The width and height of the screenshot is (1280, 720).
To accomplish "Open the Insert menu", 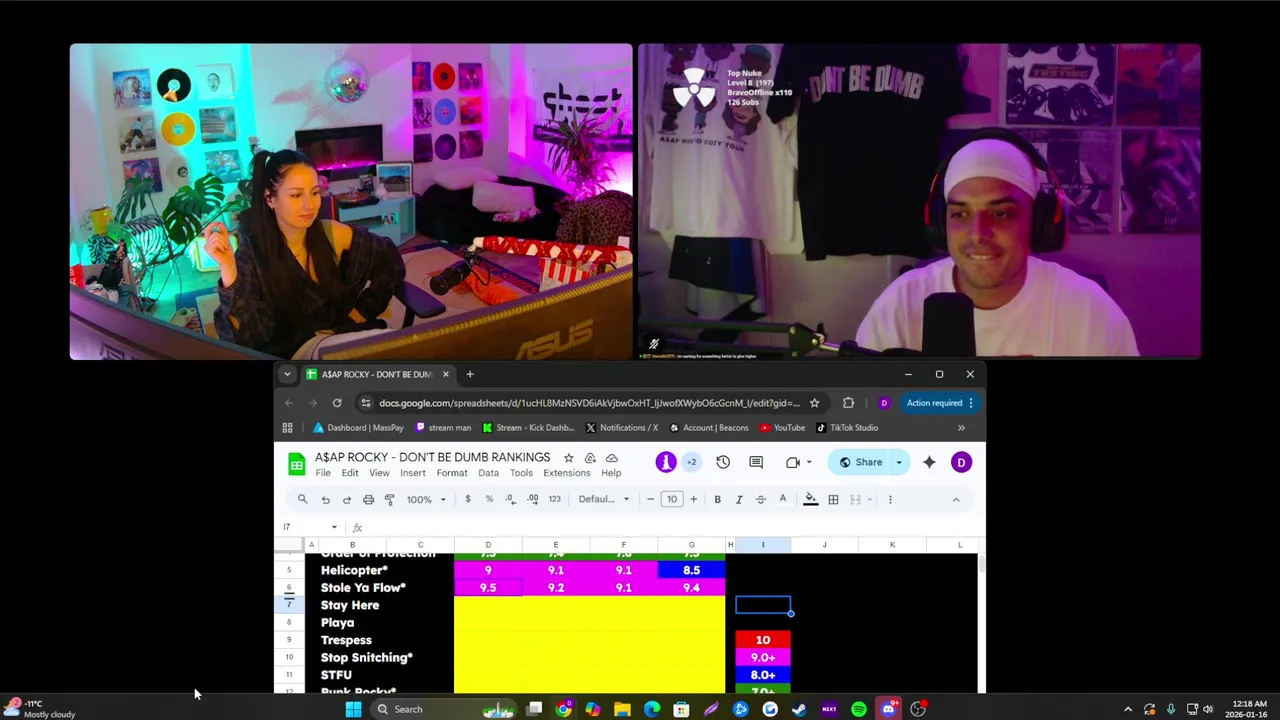I will click(412, 473).
